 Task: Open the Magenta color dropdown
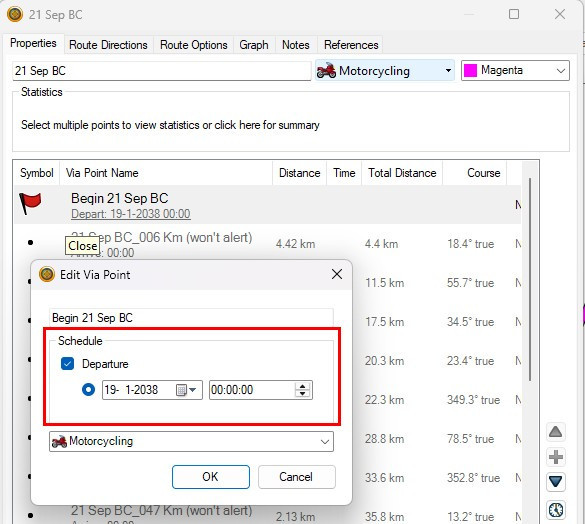tap(515, 70)
